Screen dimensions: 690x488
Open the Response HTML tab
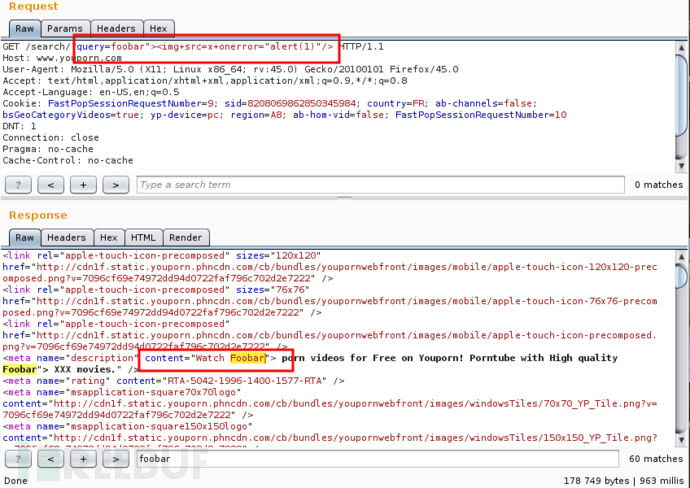[x=143, y=238]
